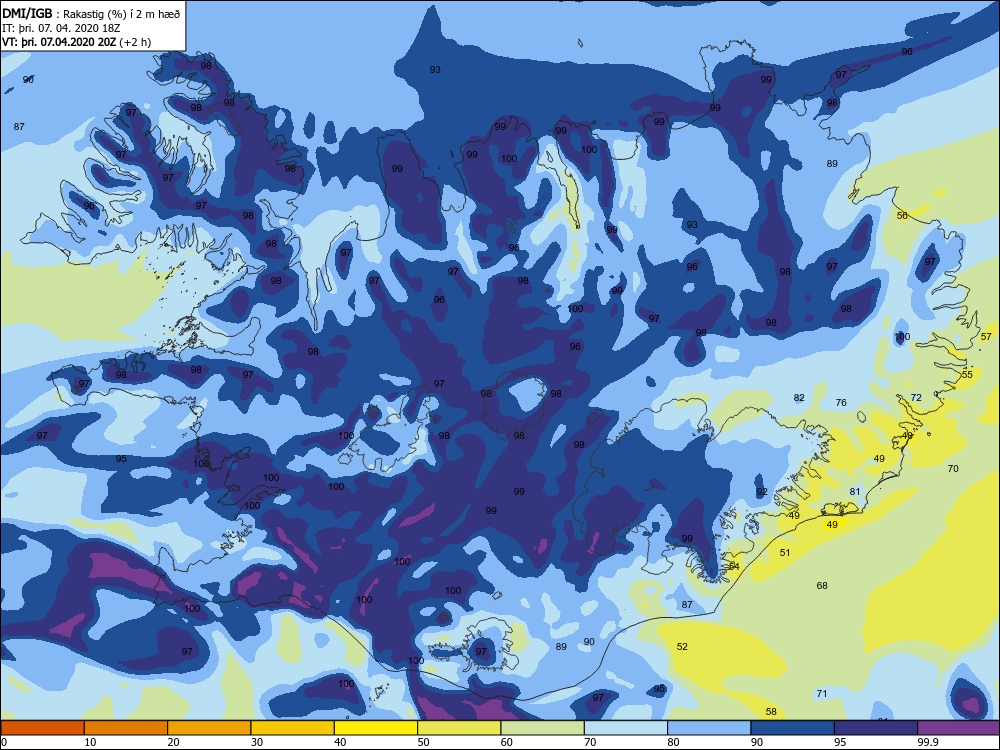
Task: Click the legend scale label '99.9'
Action: click(x=927, y=742)
